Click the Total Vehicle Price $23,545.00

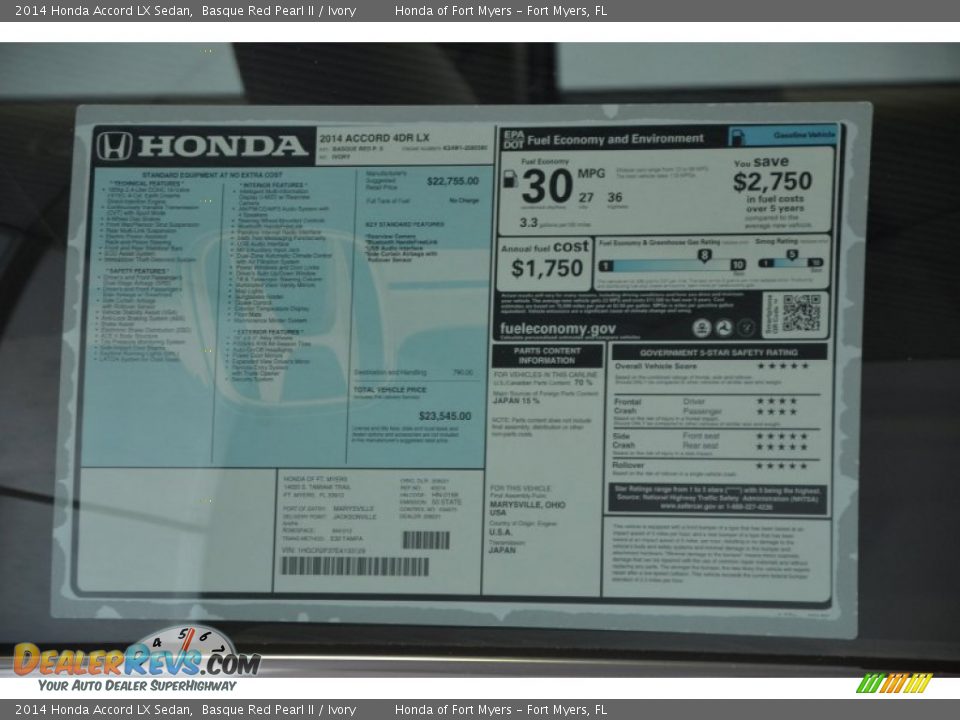(x=445, y=416)
